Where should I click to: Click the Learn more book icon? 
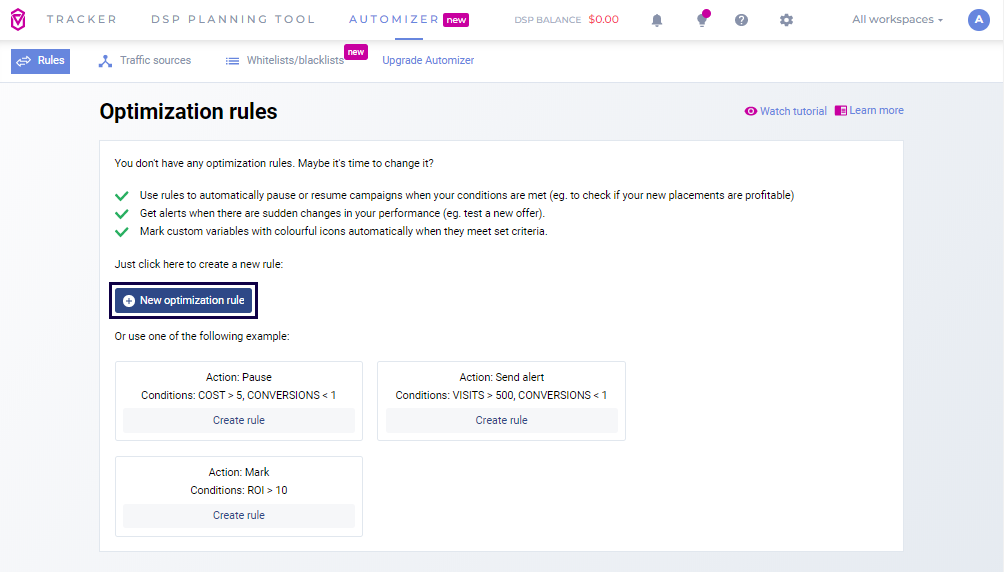tap(841, 110)
